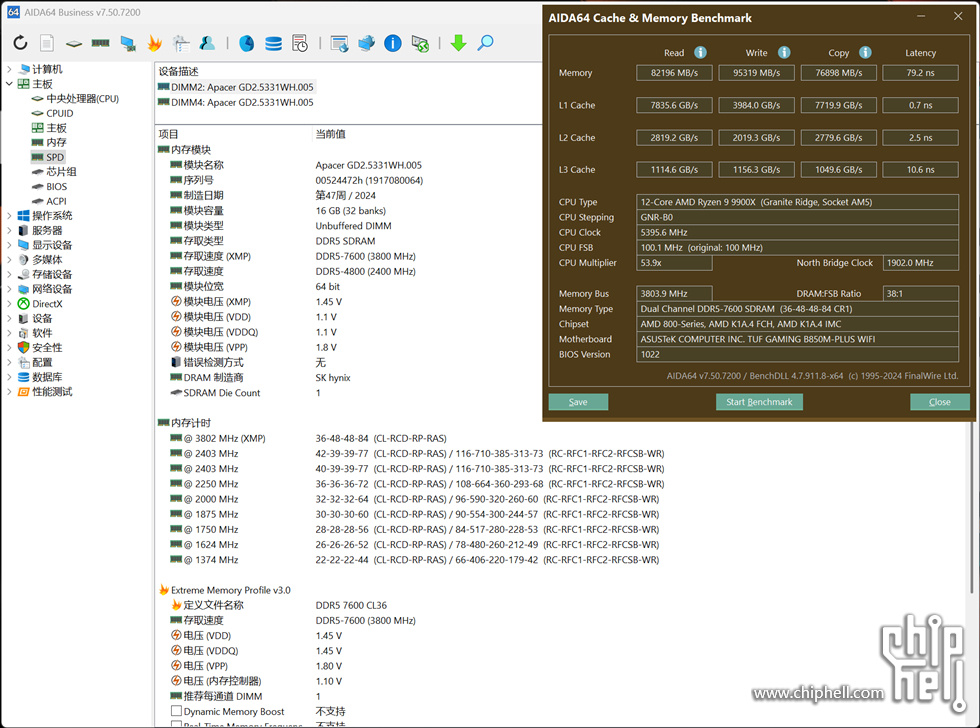Click the blue pie chart toolbar icon
This screenshot has height=728, width=980.
247,43
